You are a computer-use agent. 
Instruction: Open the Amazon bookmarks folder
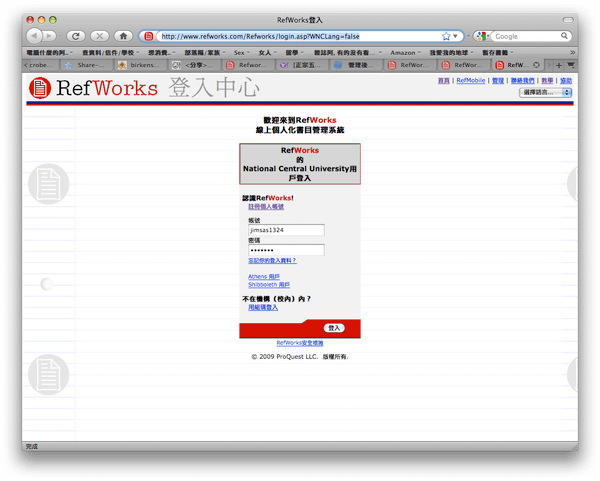click(x=405, y=53)
